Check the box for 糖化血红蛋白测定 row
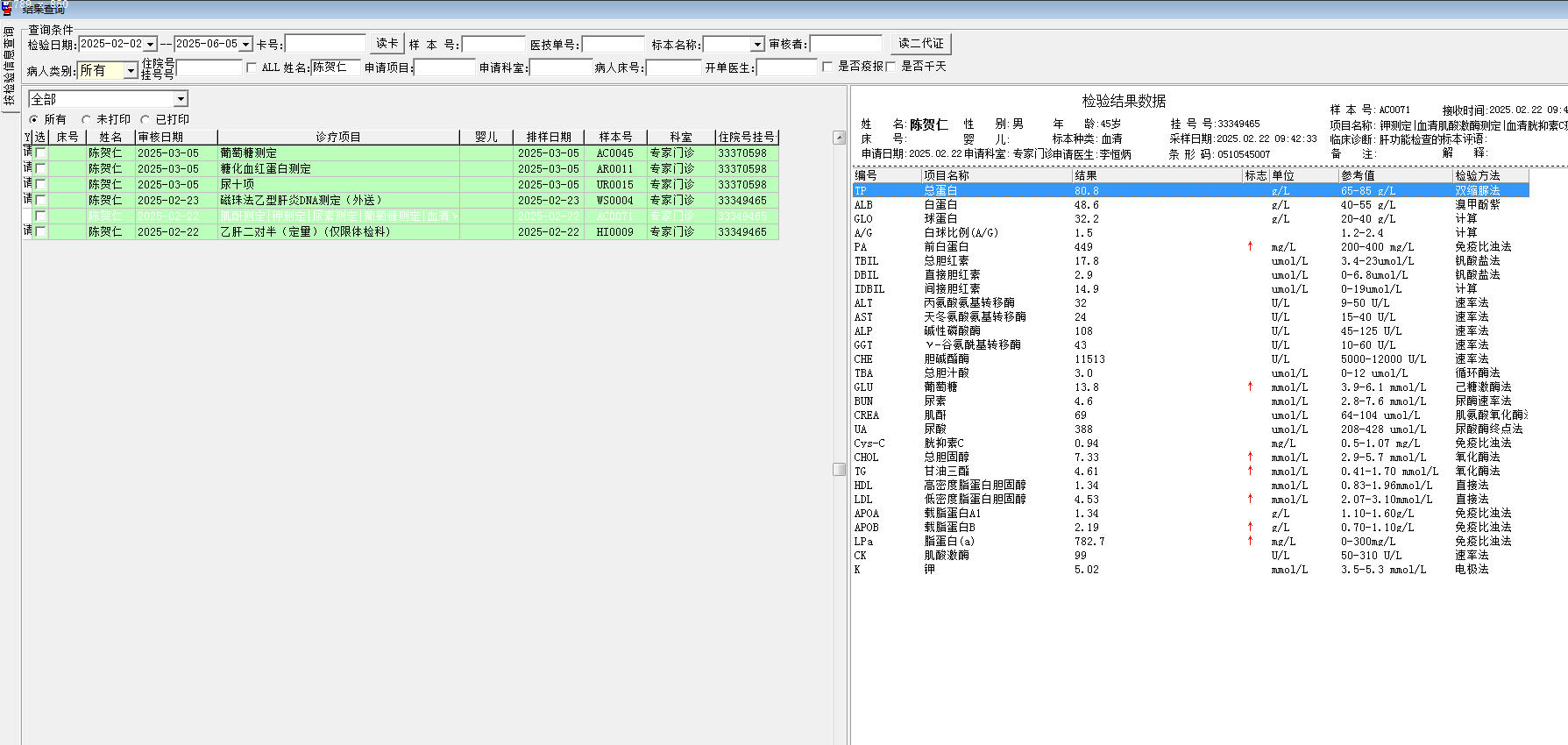This screenshot has width=1568, height=745. pos(40,169)
